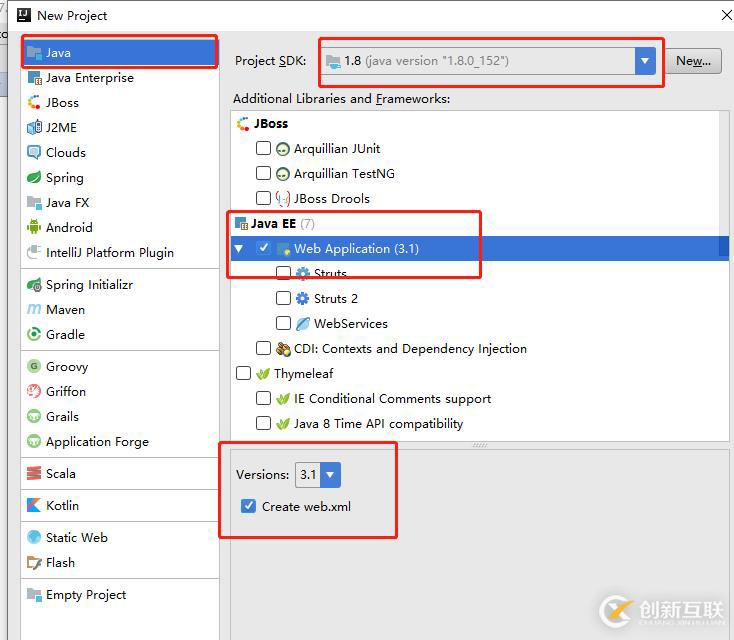This screenshot has height=640, width=734.
Task: Tick the IE Conditional Comments support checkbox
Action: (263, 398)
